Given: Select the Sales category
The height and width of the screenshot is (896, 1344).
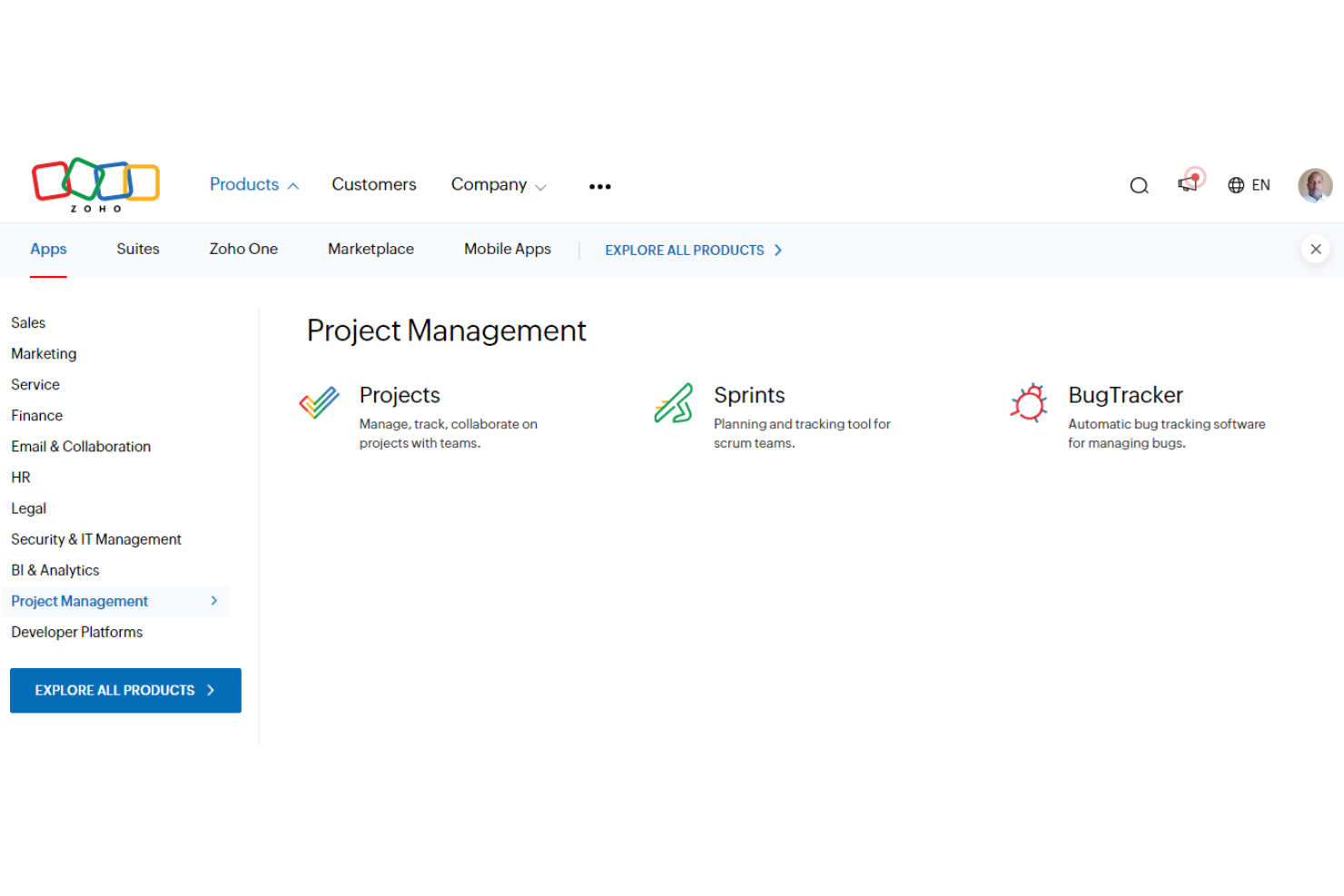Looking at the screenshot, I should click(28, 322).
